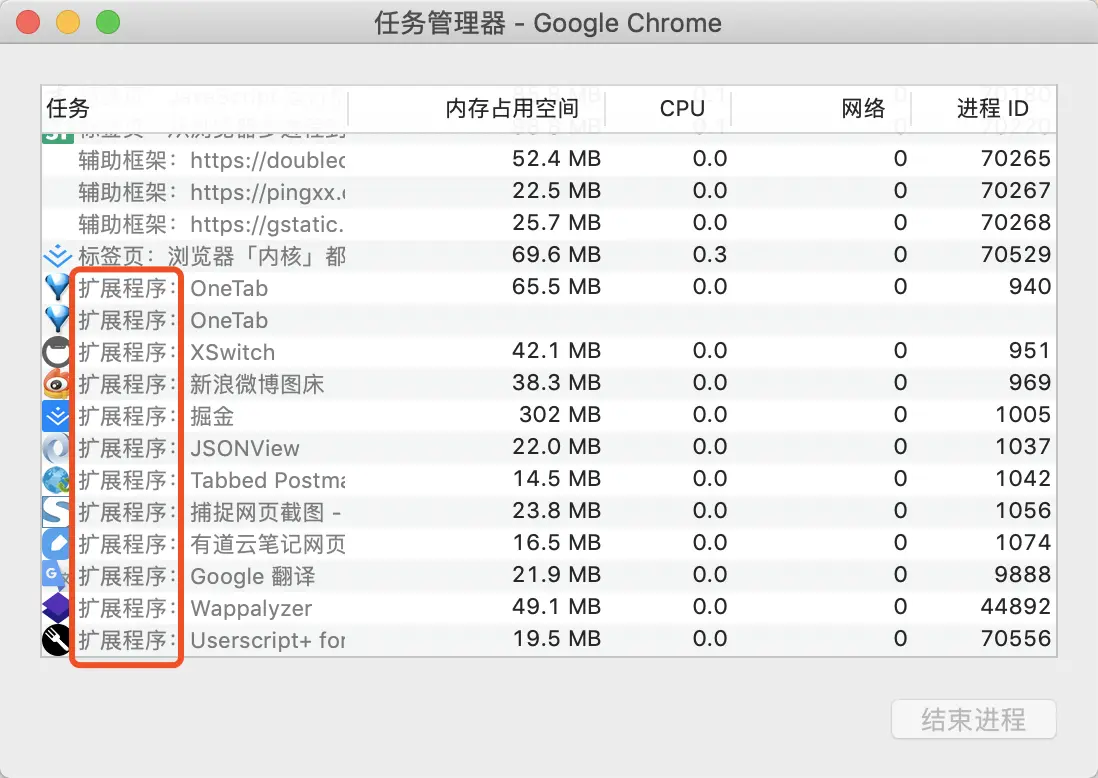Screen dimensions: 1098x778
Task: Select the Userscript+ for extension name
Action: [268, 640]
